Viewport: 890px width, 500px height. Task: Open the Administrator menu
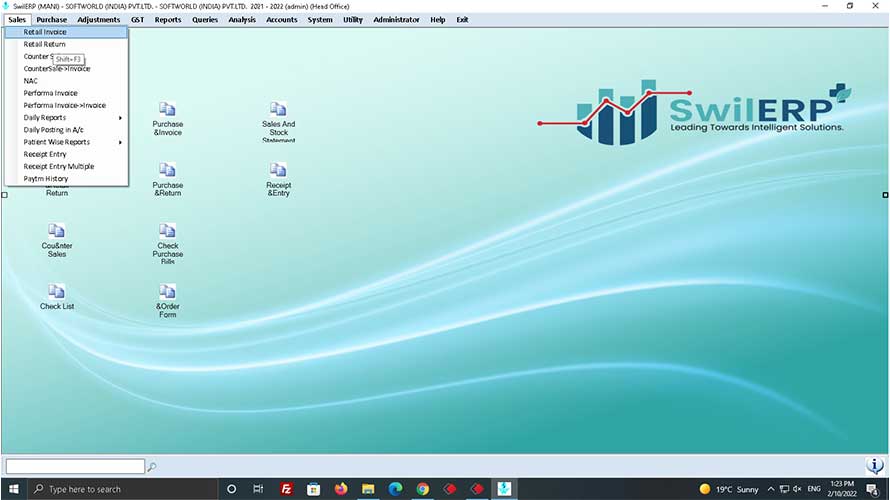pyautogui.click(x=396, y=19)
